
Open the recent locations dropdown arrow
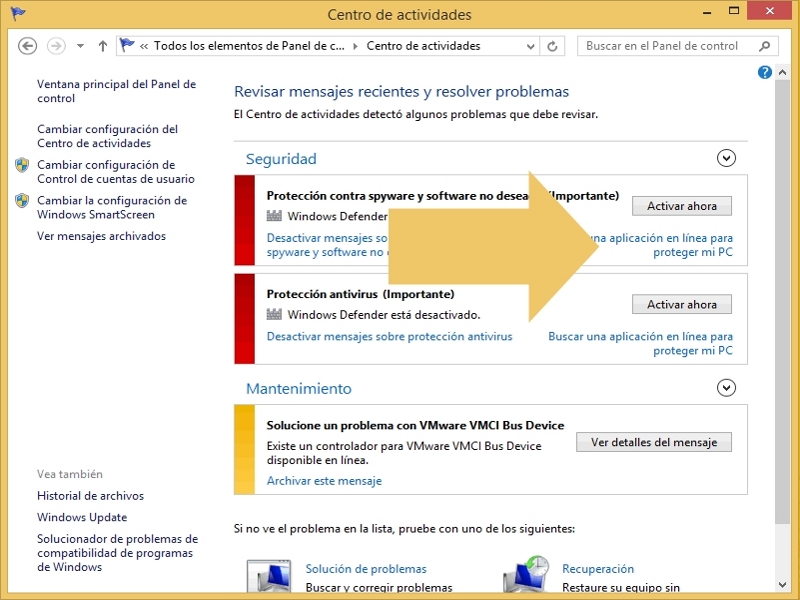tap(81, 46)
